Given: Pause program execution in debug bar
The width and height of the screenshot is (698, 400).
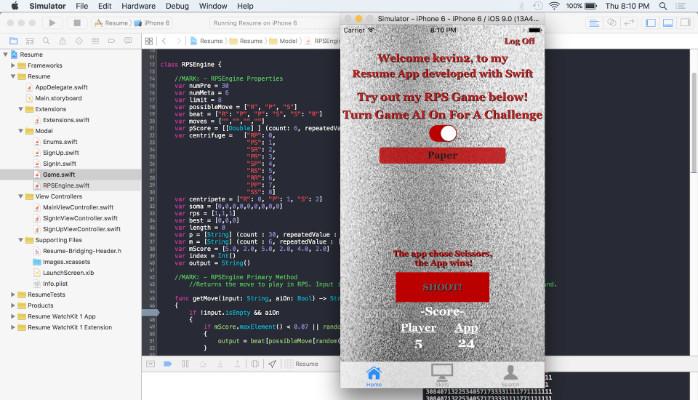Looking at the screenshot, I should coord(185,364).
